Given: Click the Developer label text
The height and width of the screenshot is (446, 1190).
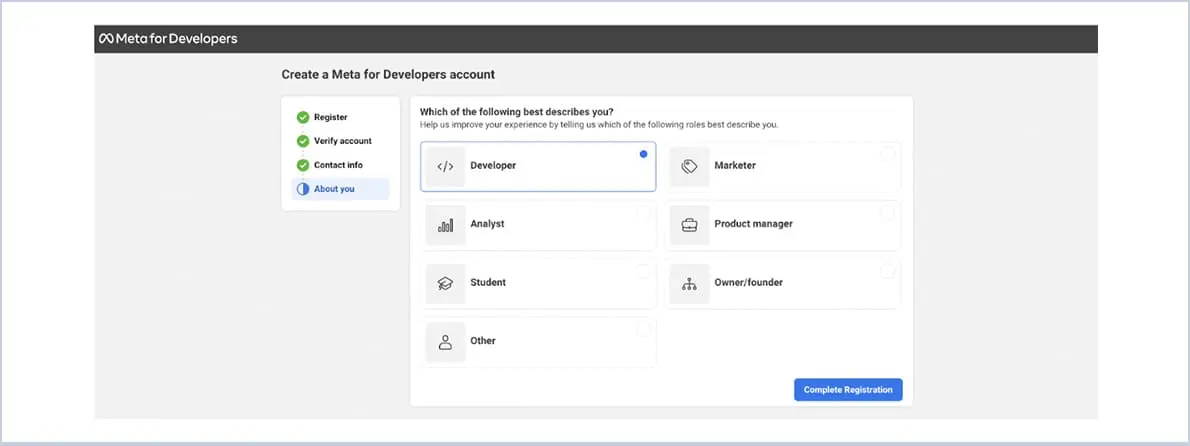Looking at the screenshot, I should click(x=493, y=165).
